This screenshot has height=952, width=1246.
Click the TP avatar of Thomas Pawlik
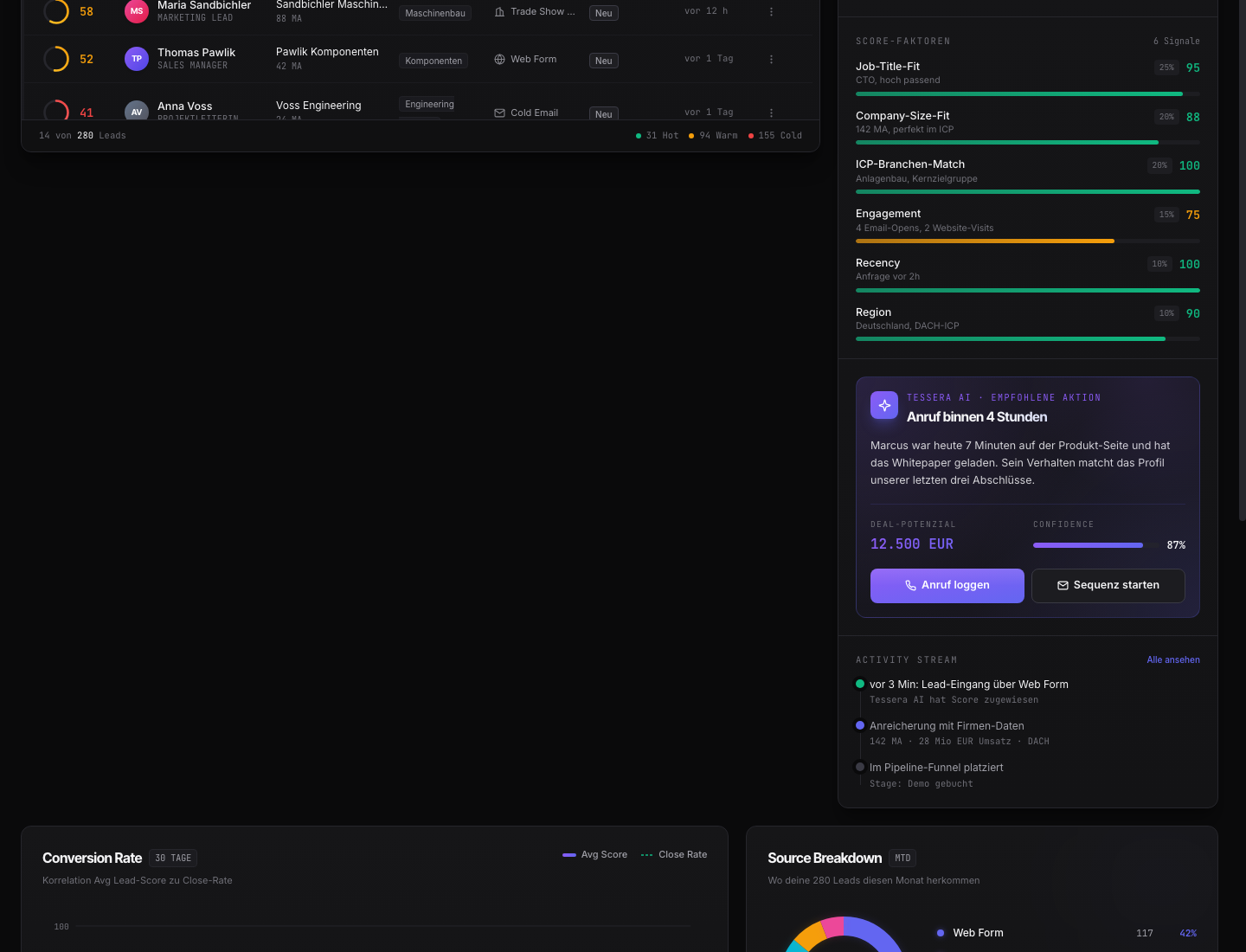pos(137,59)
